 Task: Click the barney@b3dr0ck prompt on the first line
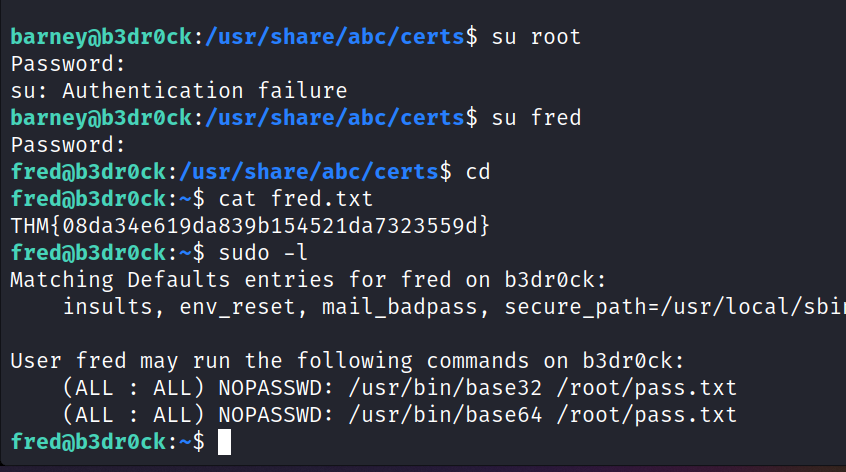[101, 37]
